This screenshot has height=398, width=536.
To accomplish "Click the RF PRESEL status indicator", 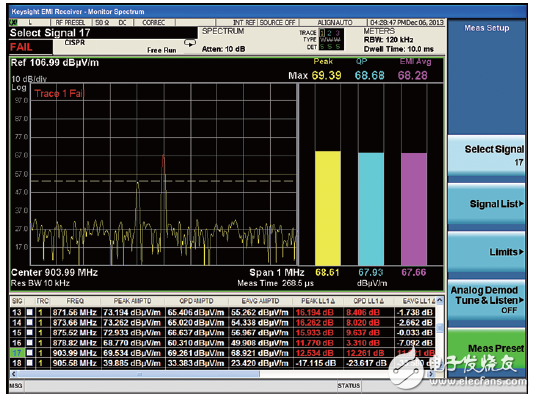I will 70,23.
